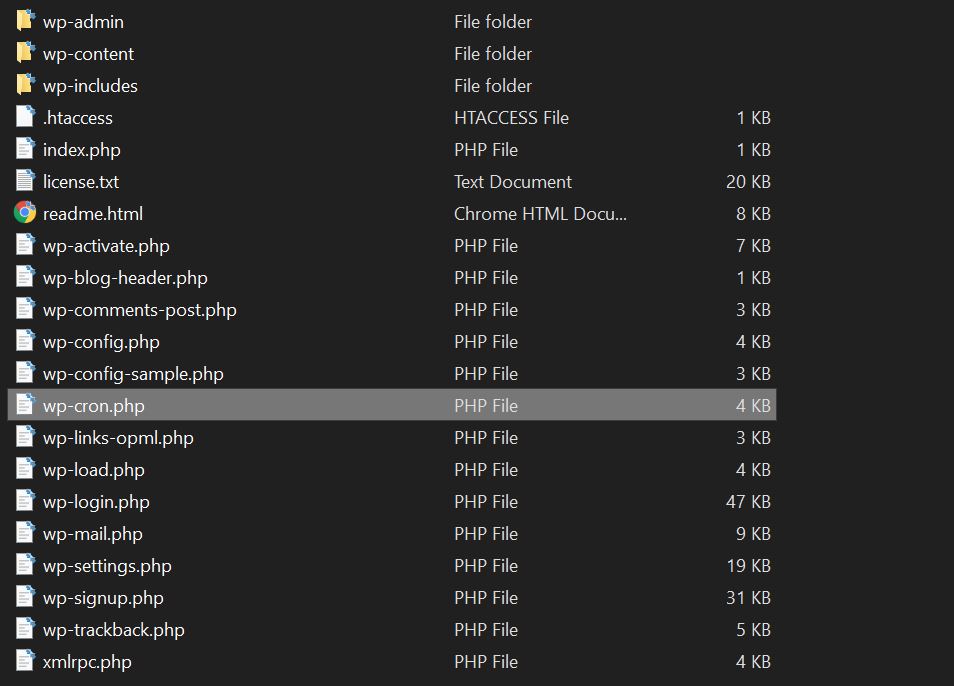Click the wp-blog-header.php file icon
The width and height of the screenshot is (954, 686).
pos(25,277)
